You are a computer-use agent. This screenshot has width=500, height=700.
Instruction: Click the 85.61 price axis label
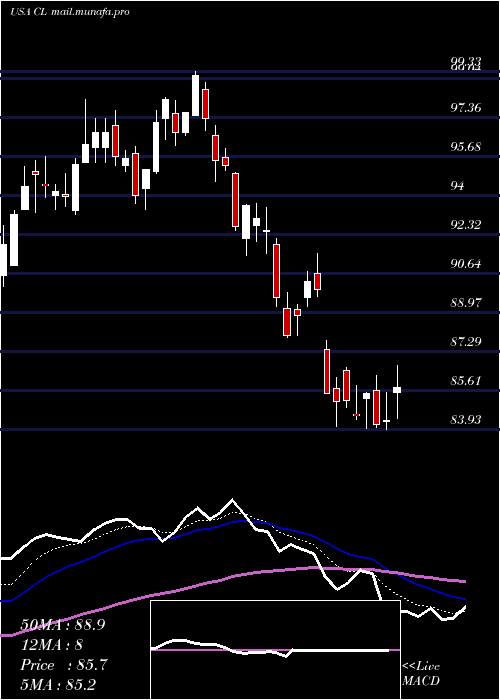(x=466, y=380)
